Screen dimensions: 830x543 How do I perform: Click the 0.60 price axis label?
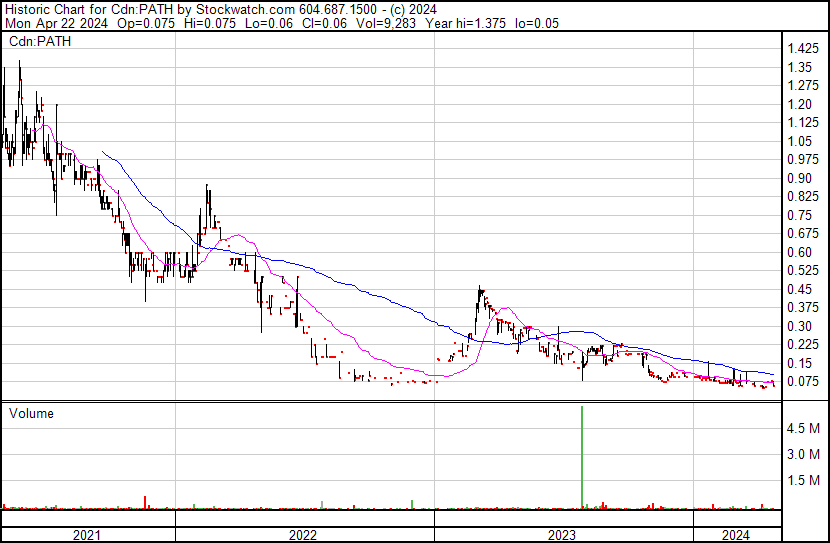pyautogui.click(x=801, y=252)
